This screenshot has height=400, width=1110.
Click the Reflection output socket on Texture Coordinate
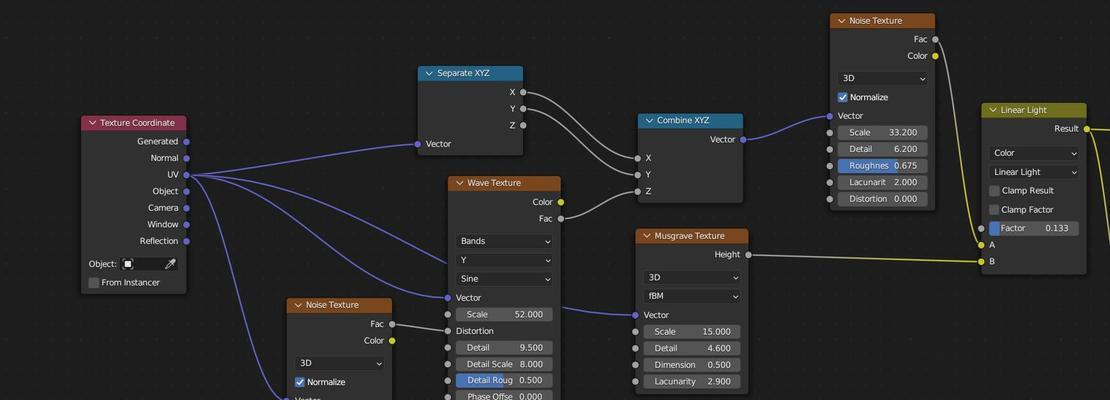pyautogui.click(x=187, y=241)
